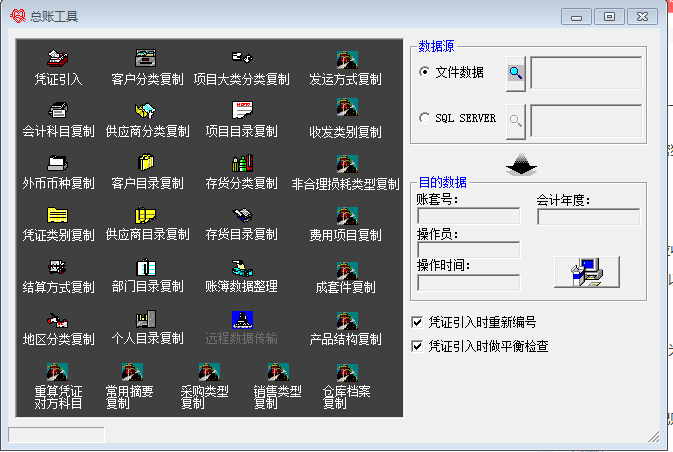Viewport: 673px width, 452px height.
Task: Select the 供应商目录复制 icon
Action: (x=146, y=215)
